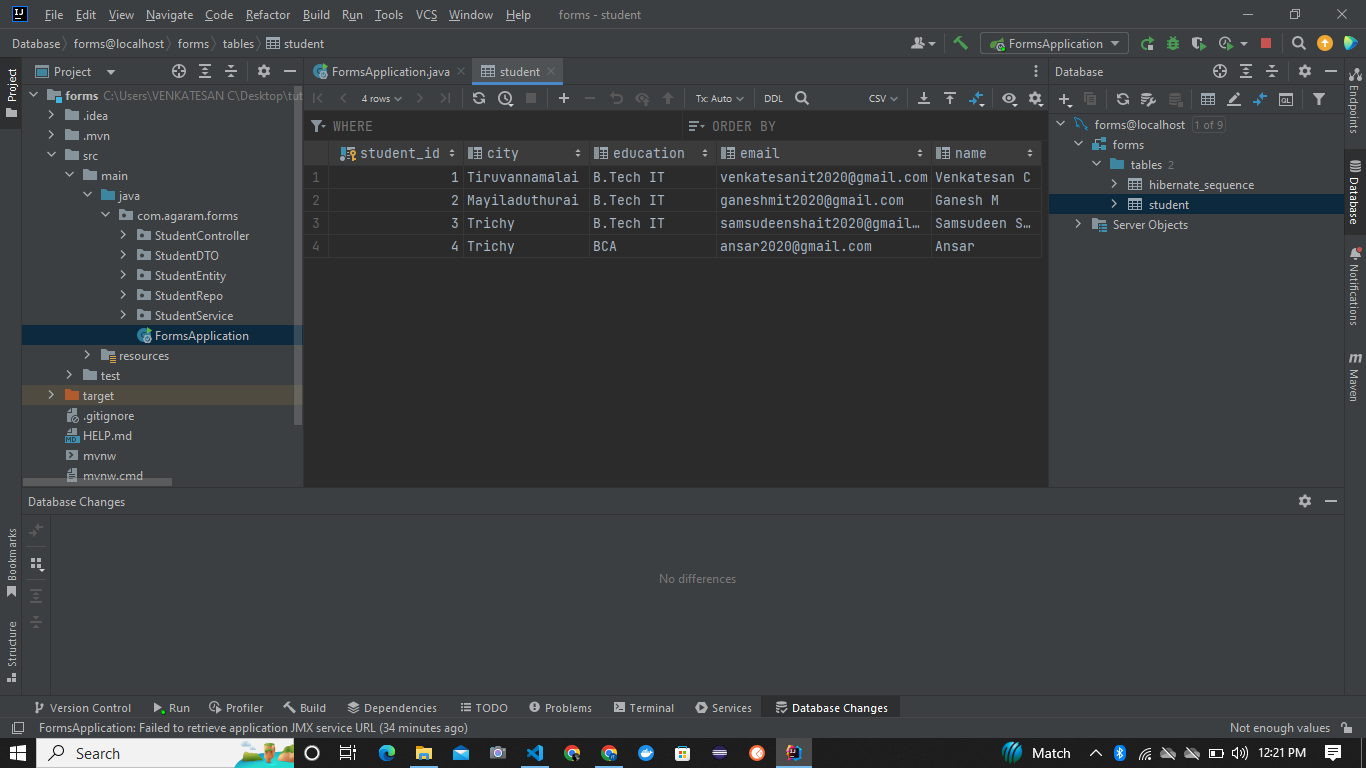Click the Build hammer icon
The image size is (1366, 768).
[x=960, y=43]
